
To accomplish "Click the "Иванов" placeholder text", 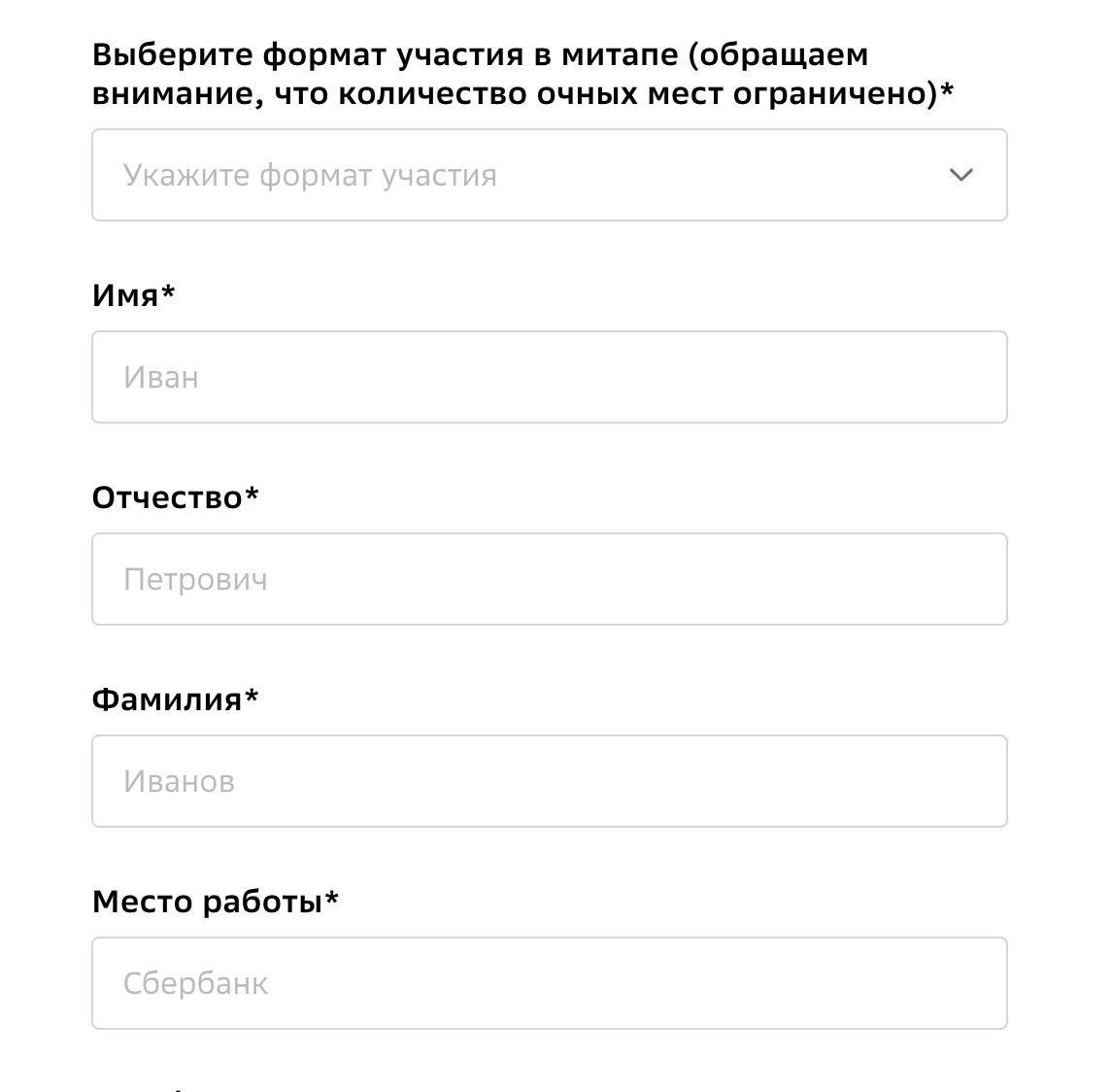I will pos(179,782).
